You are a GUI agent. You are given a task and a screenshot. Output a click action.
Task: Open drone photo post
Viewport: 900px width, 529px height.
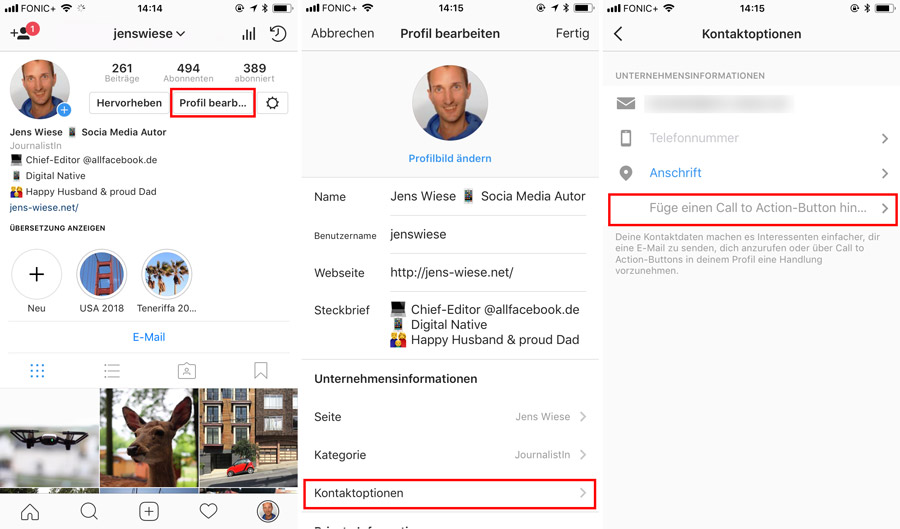[49, 440]
